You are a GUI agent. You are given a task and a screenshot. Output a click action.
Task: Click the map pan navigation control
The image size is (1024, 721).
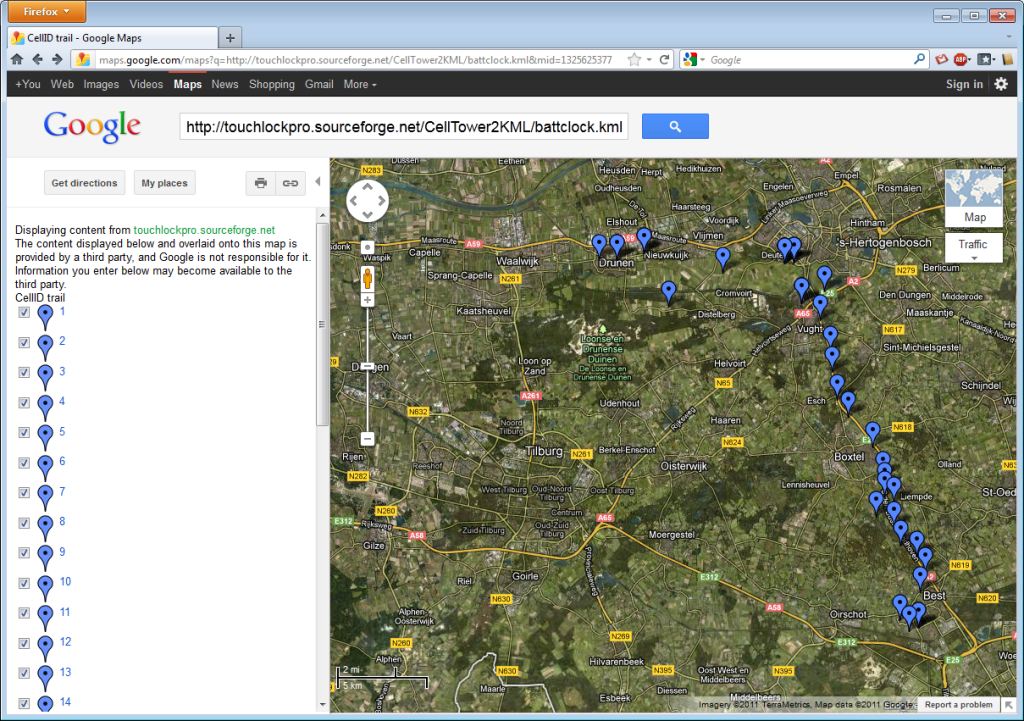(x=367, y=201)
